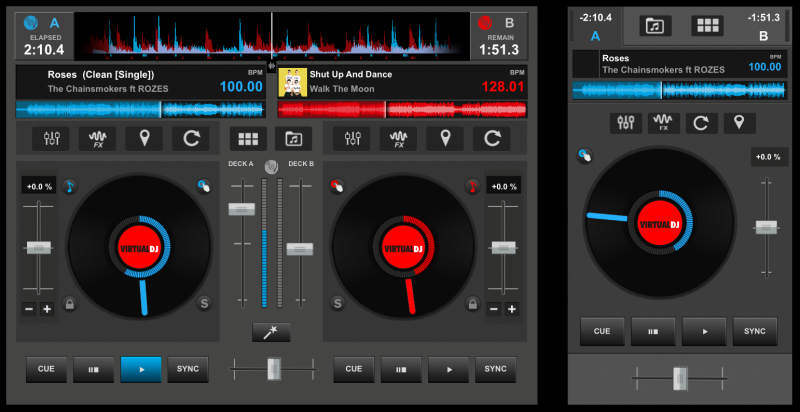800x412 pixels.
Task: Open the FX panel on Deck A
Action: [x=97, y=138]
